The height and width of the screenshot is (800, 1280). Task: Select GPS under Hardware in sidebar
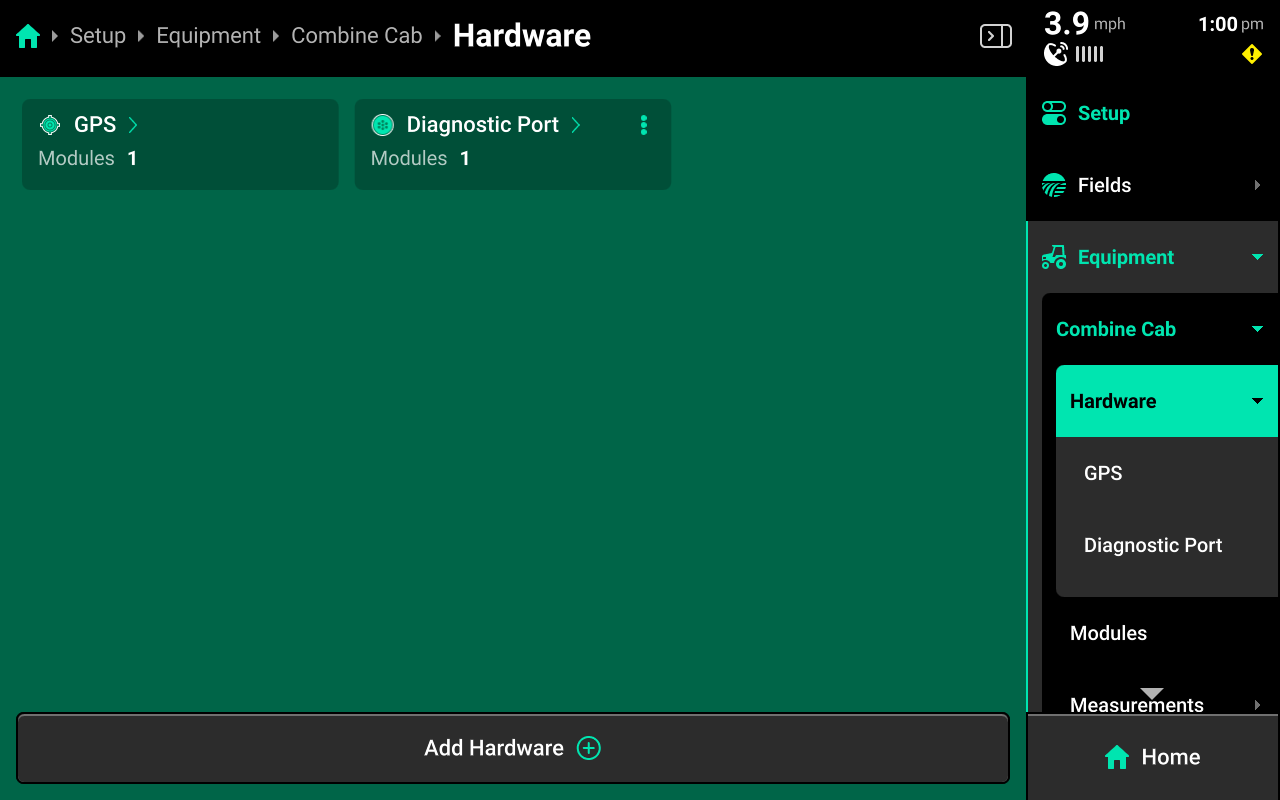coord(1103,473)
